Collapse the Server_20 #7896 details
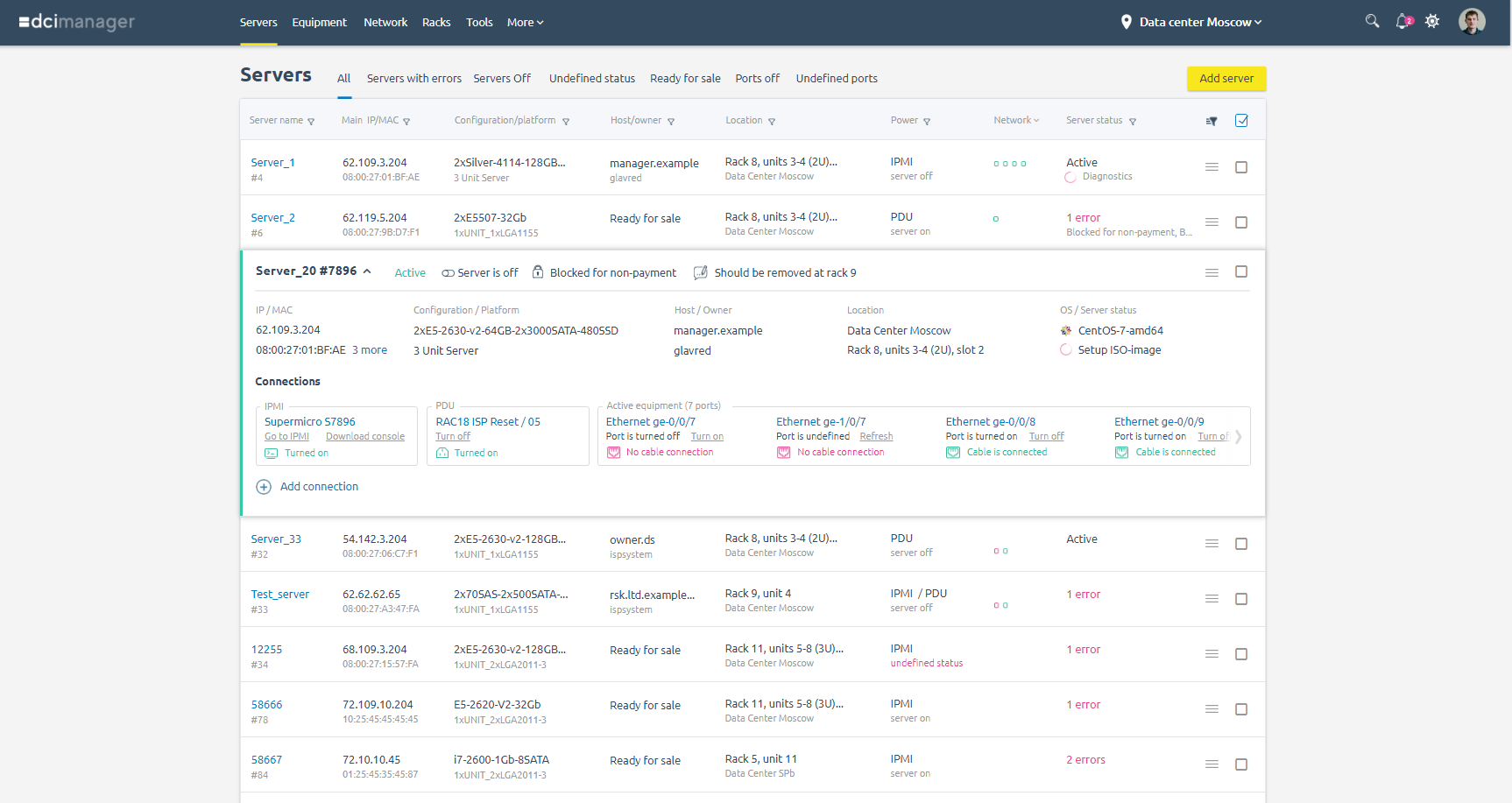 click(x=367, y=271)
